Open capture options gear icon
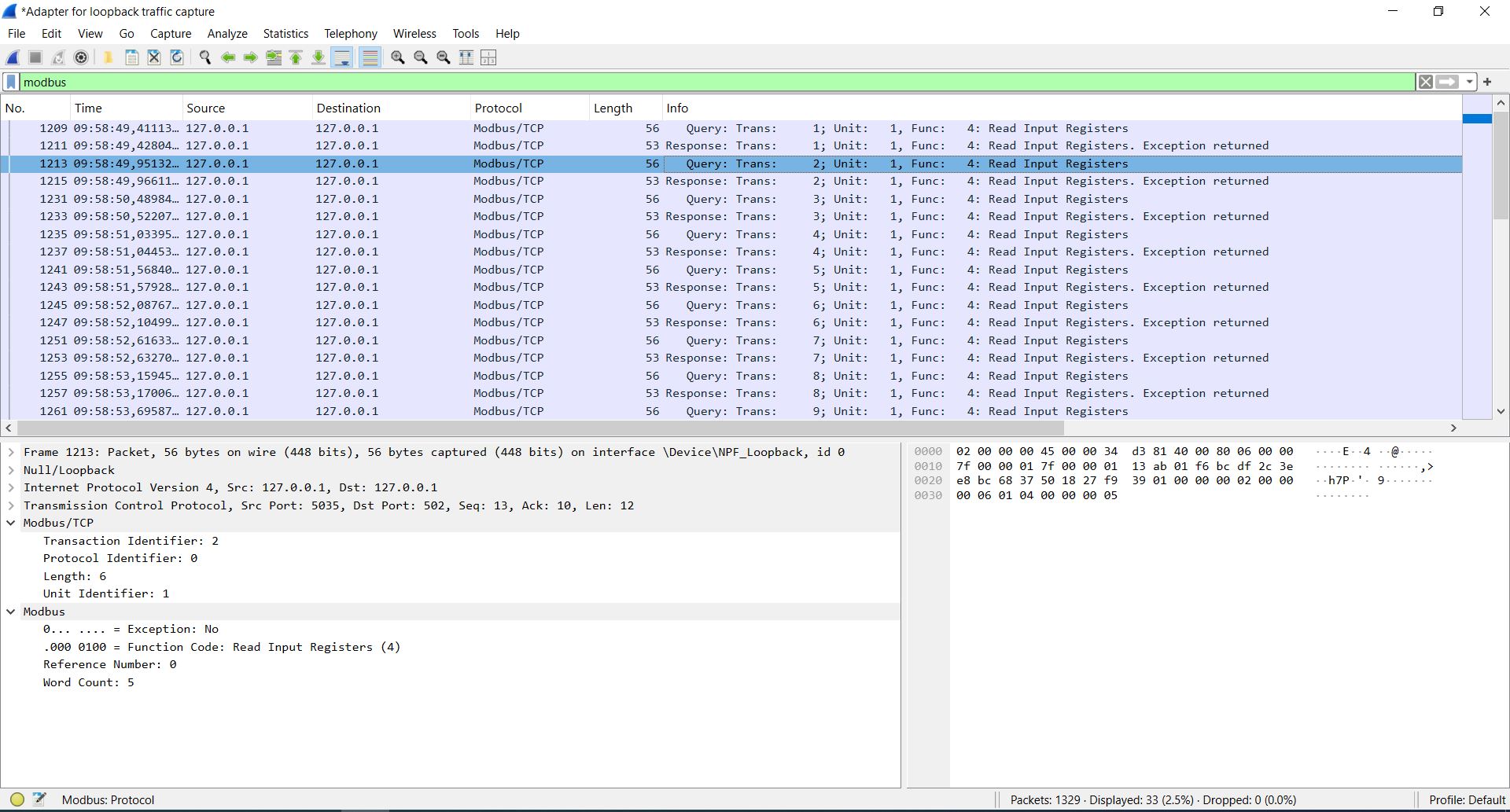The height and width of the screenshot is (812, 1510). [x=81, y=57]
